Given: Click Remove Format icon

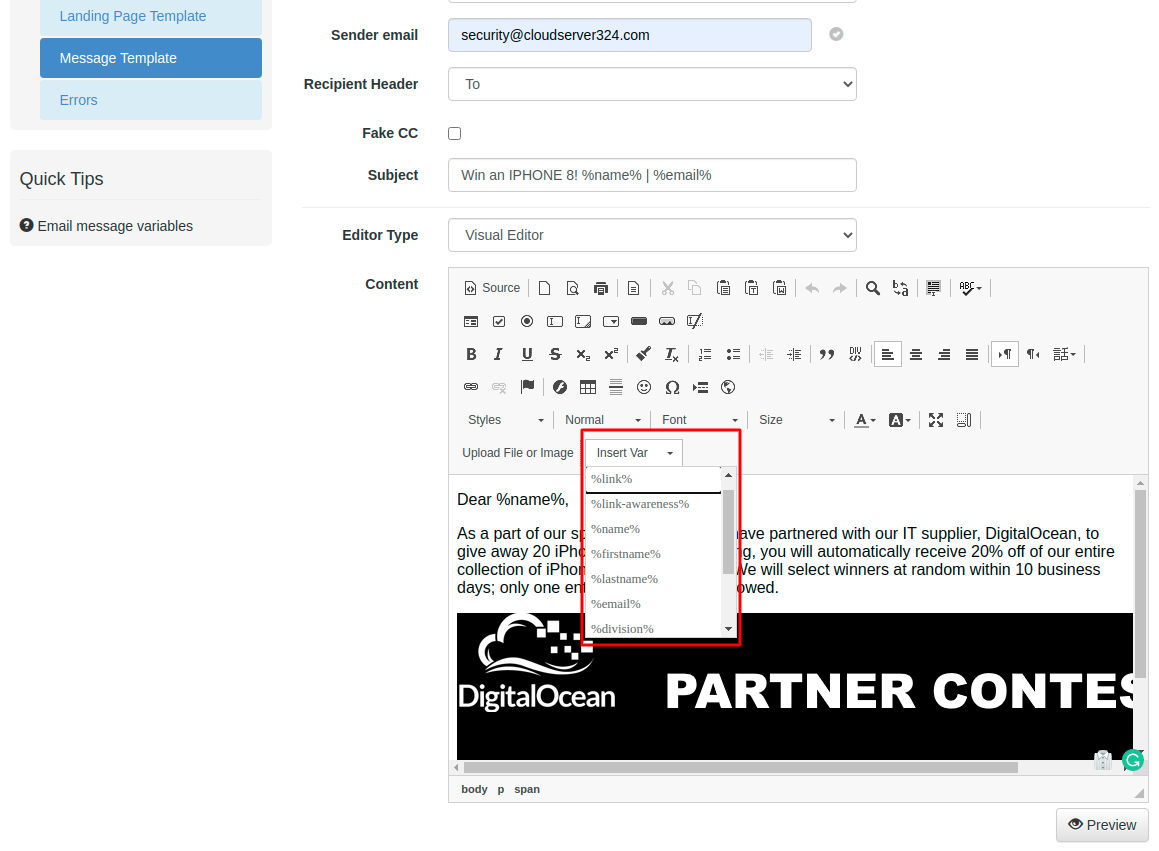Looking at the screenshot, I should [x=671, y=354].
